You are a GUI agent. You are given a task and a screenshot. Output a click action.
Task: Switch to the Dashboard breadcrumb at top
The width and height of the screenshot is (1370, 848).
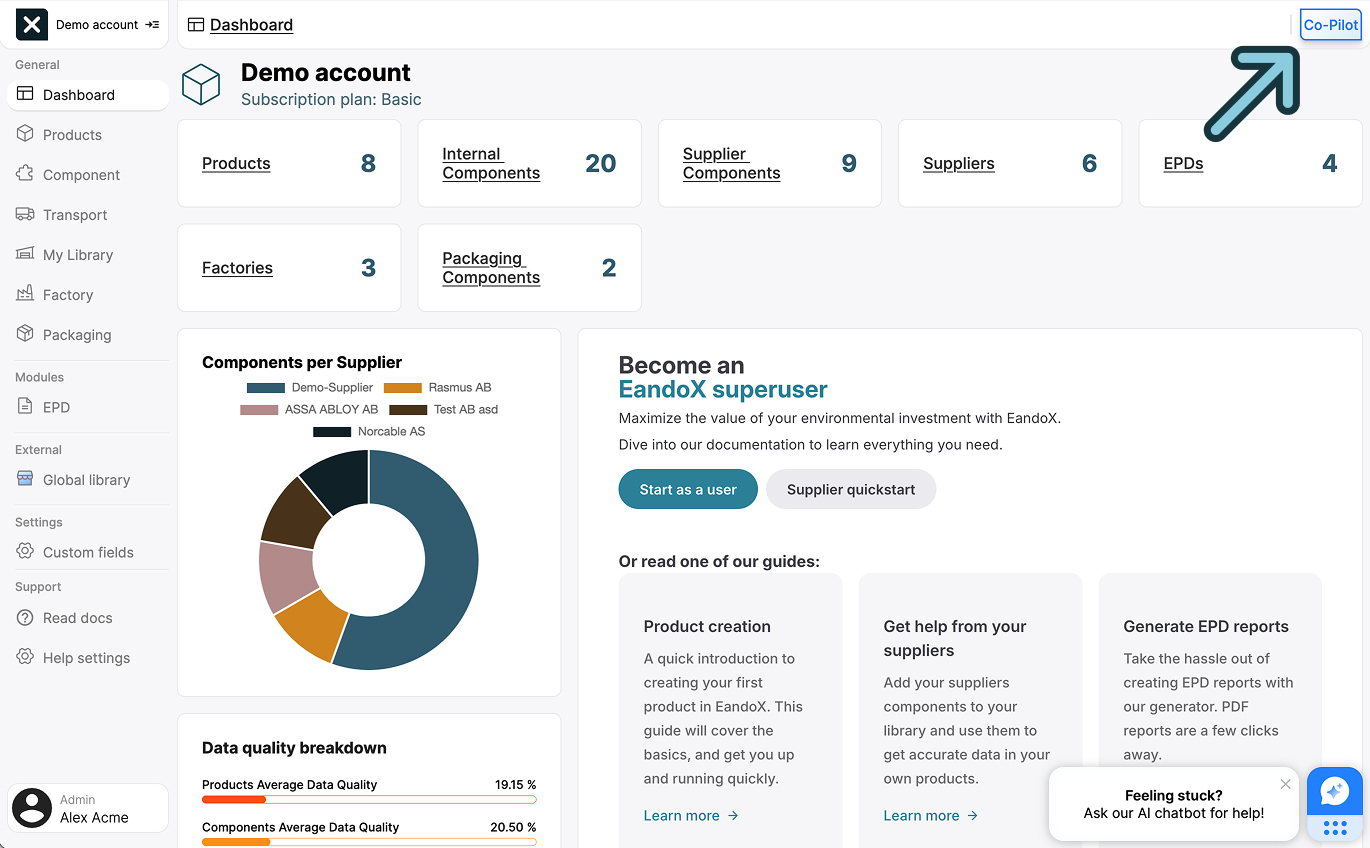(250, 24)
